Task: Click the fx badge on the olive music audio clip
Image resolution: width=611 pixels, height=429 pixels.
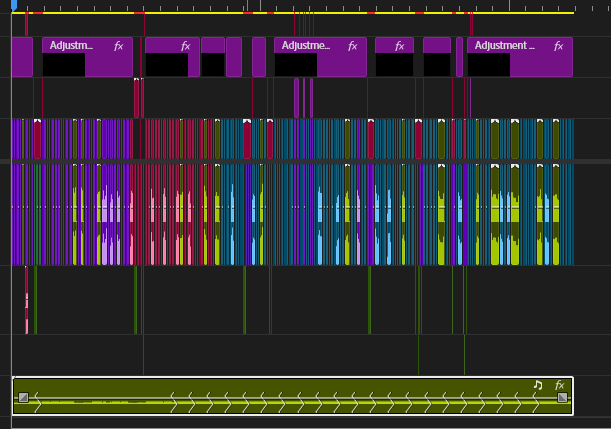Action: pos(560,385)
